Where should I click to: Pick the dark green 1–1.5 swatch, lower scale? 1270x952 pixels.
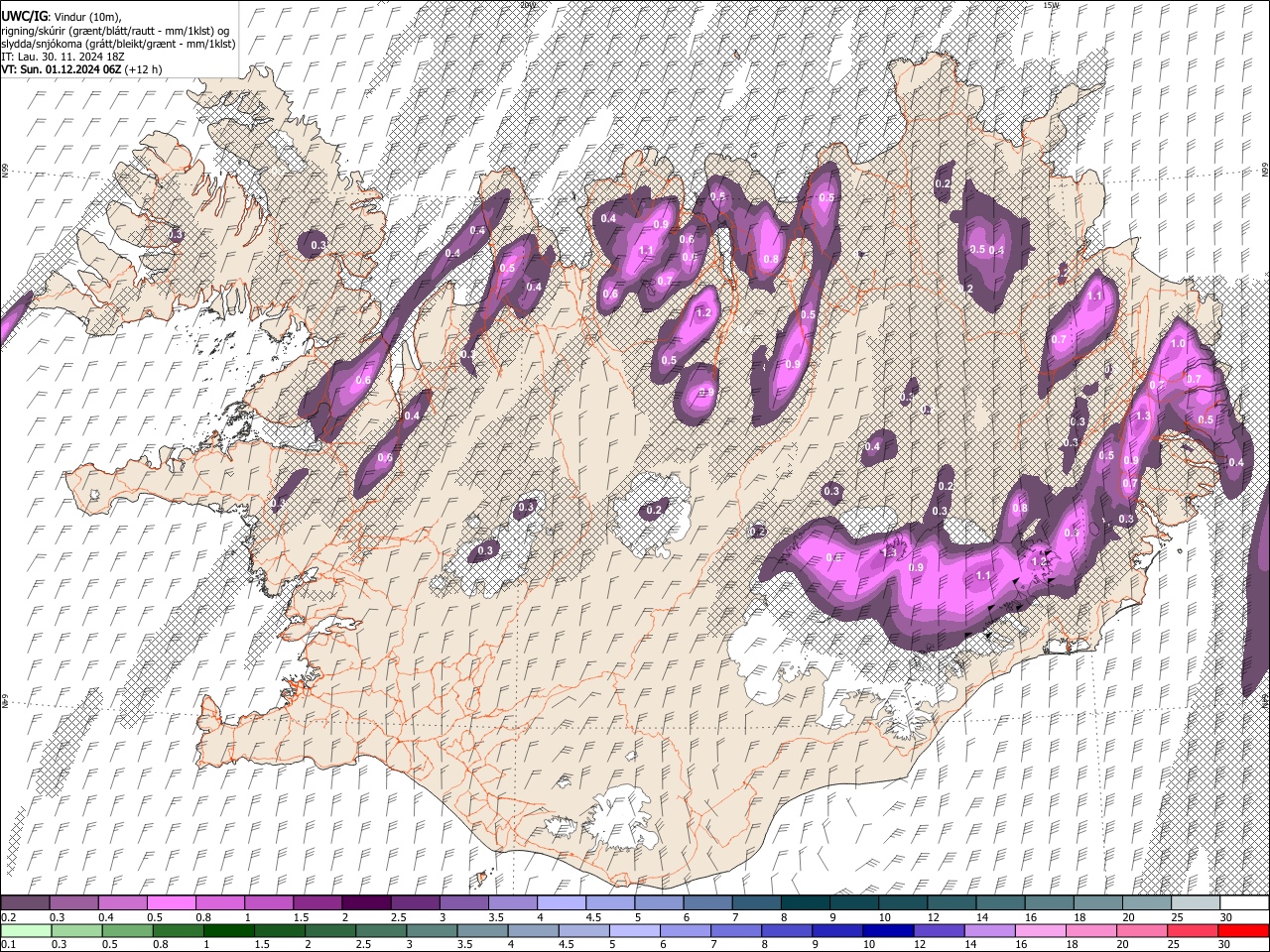tap(229, 930)
